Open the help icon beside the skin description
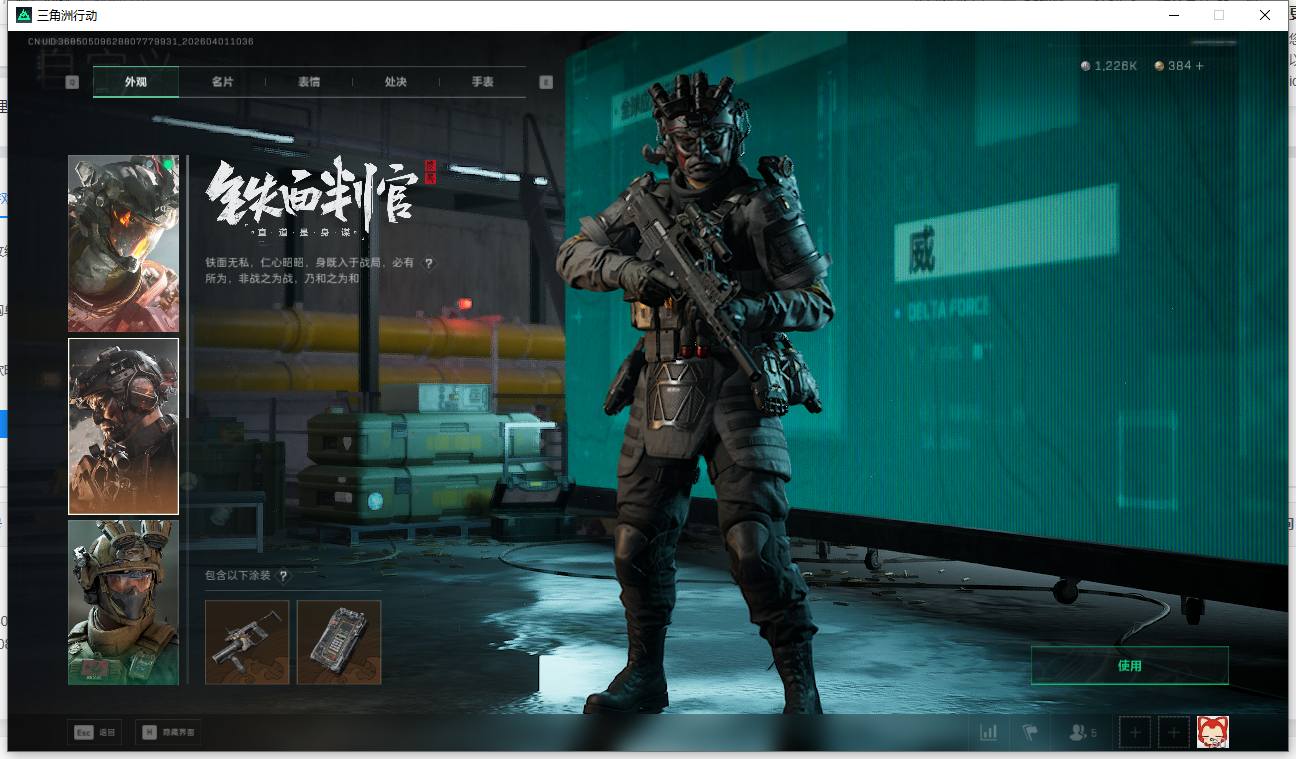 (x=429, y=263)
